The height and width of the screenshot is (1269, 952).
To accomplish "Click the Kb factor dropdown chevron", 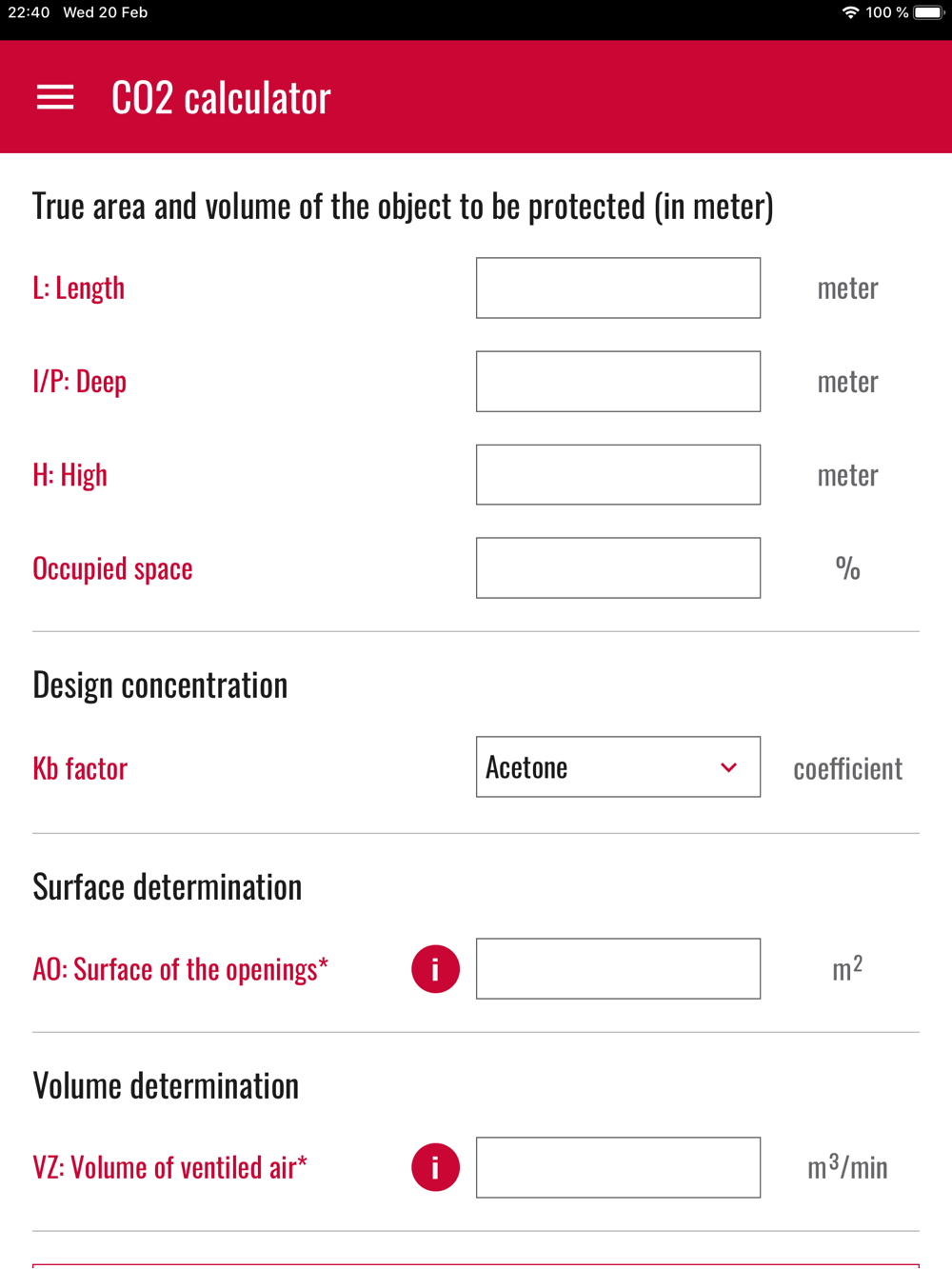I will pos(728,767).
